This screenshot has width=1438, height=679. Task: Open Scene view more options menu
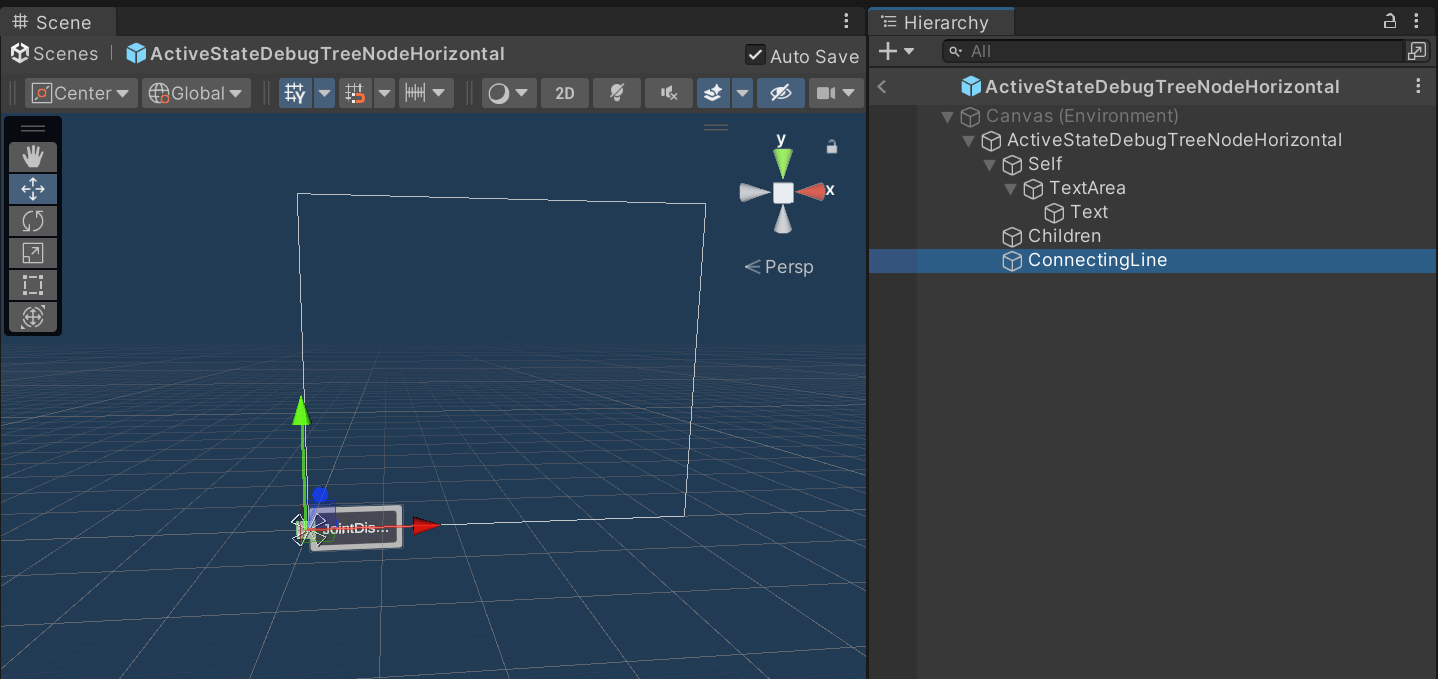click(847, 21)
